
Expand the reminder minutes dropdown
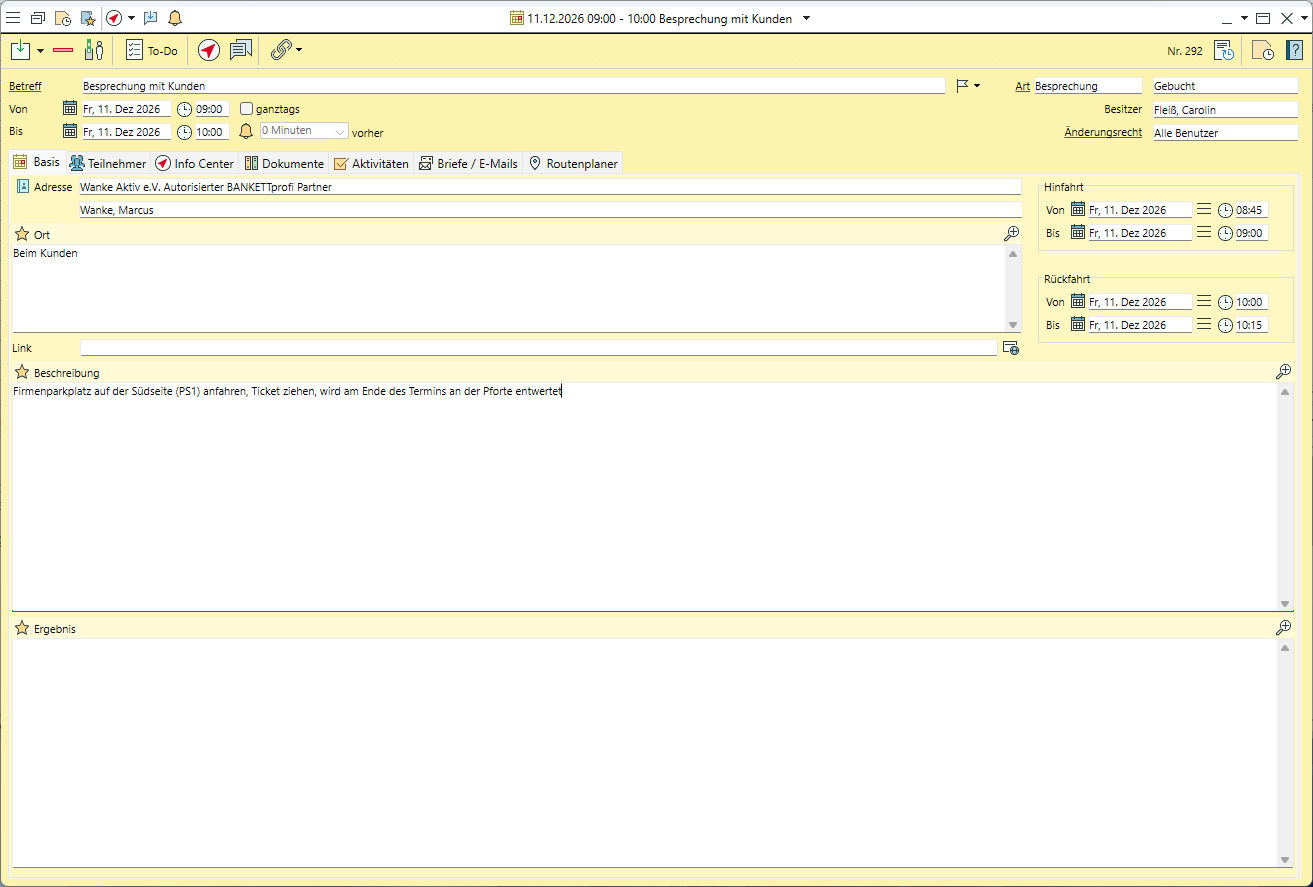[340, 132]
